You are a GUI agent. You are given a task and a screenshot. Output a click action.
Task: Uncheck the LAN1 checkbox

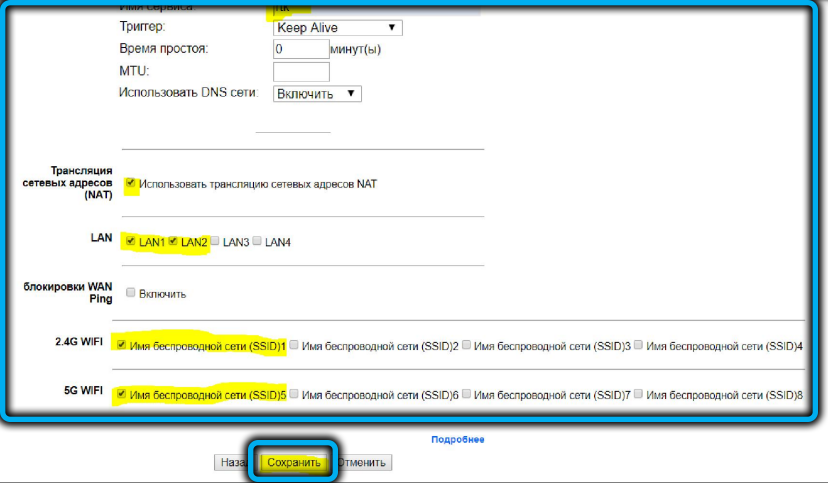130,242
